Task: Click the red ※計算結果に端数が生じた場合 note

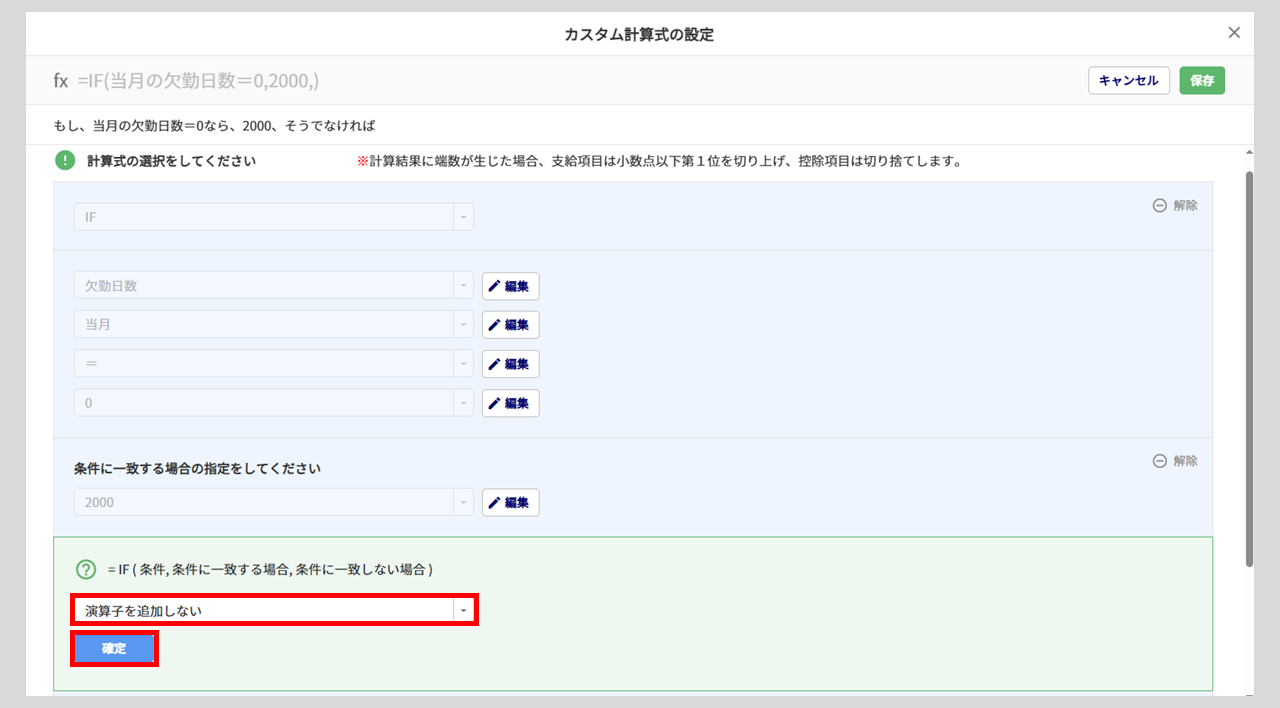Action: click(659, 160)
